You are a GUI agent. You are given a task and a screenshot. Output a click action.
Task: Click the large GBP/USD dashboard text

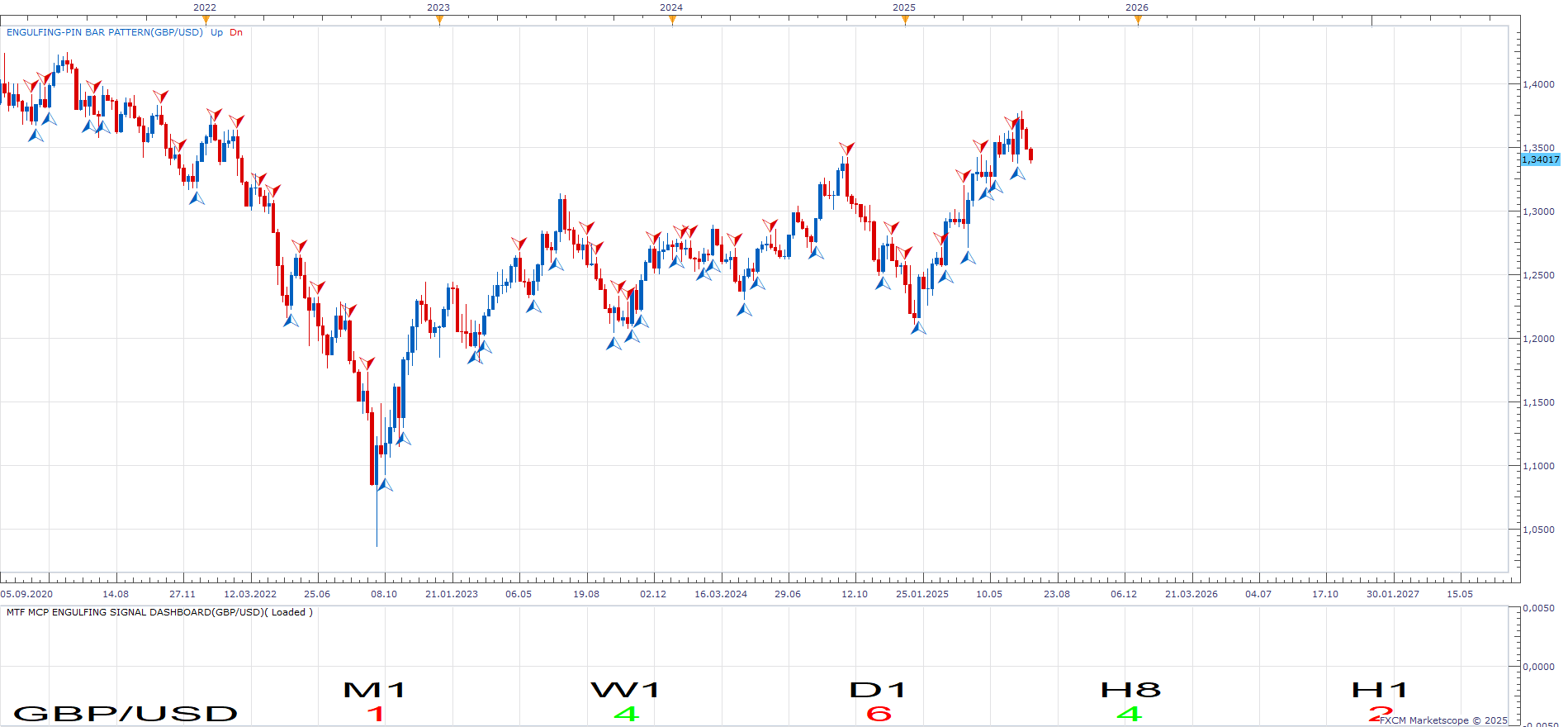pyautogui.click(x=126, y=713)
